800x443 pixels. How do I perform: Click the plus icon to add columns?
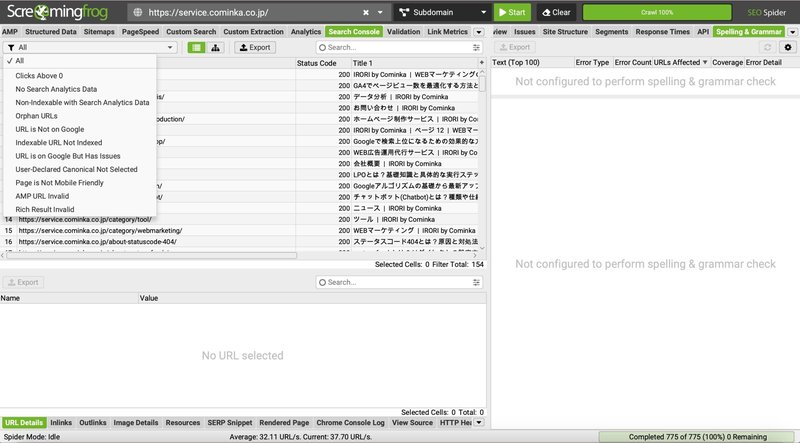[x=481, y=62]
